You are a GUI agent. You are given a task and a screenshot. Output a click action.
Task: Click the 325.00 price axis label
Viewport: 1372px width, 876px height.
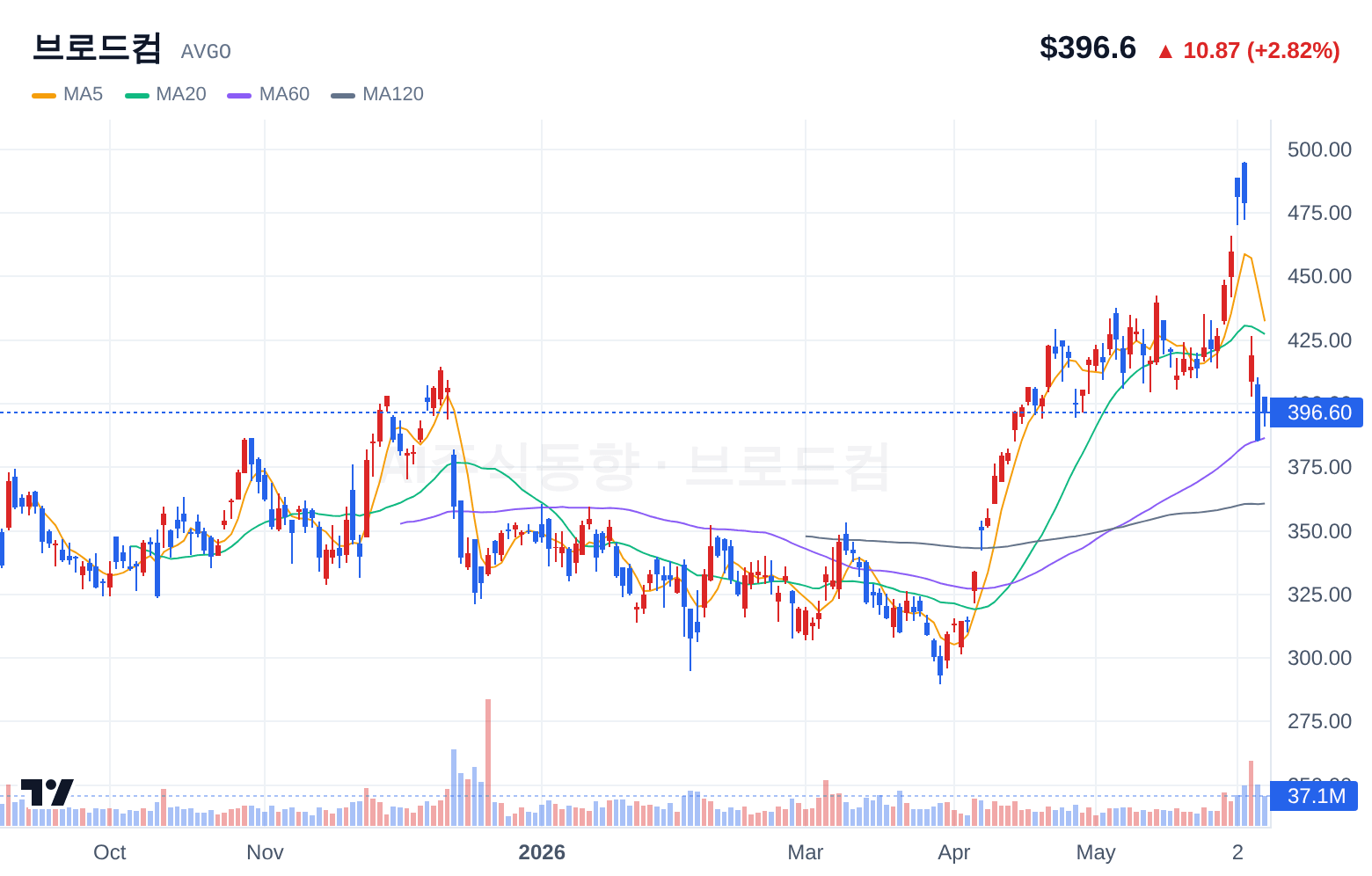(1319, 595)
